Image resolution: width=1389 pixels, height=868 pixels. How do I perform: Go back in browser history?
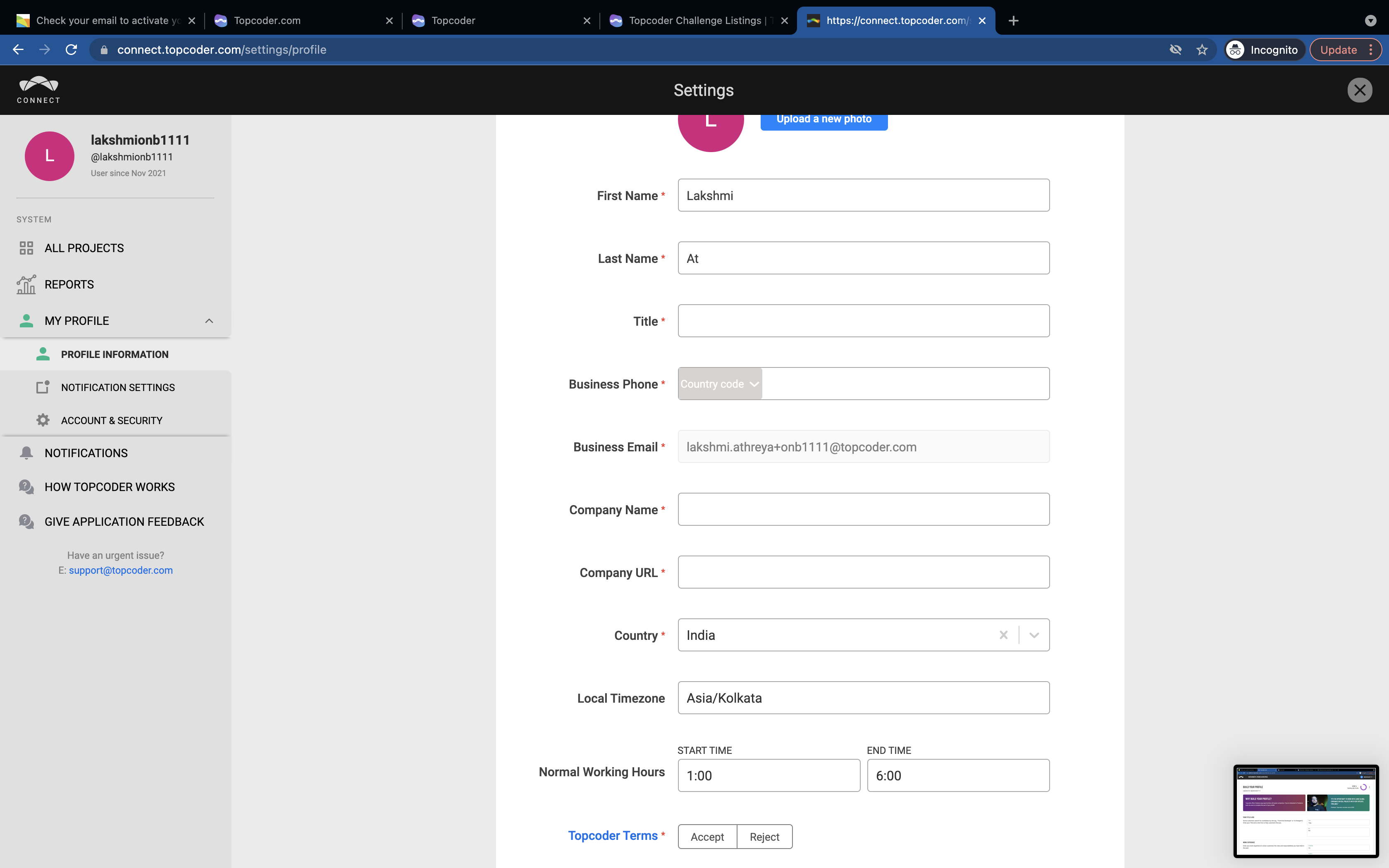[18, 50]
